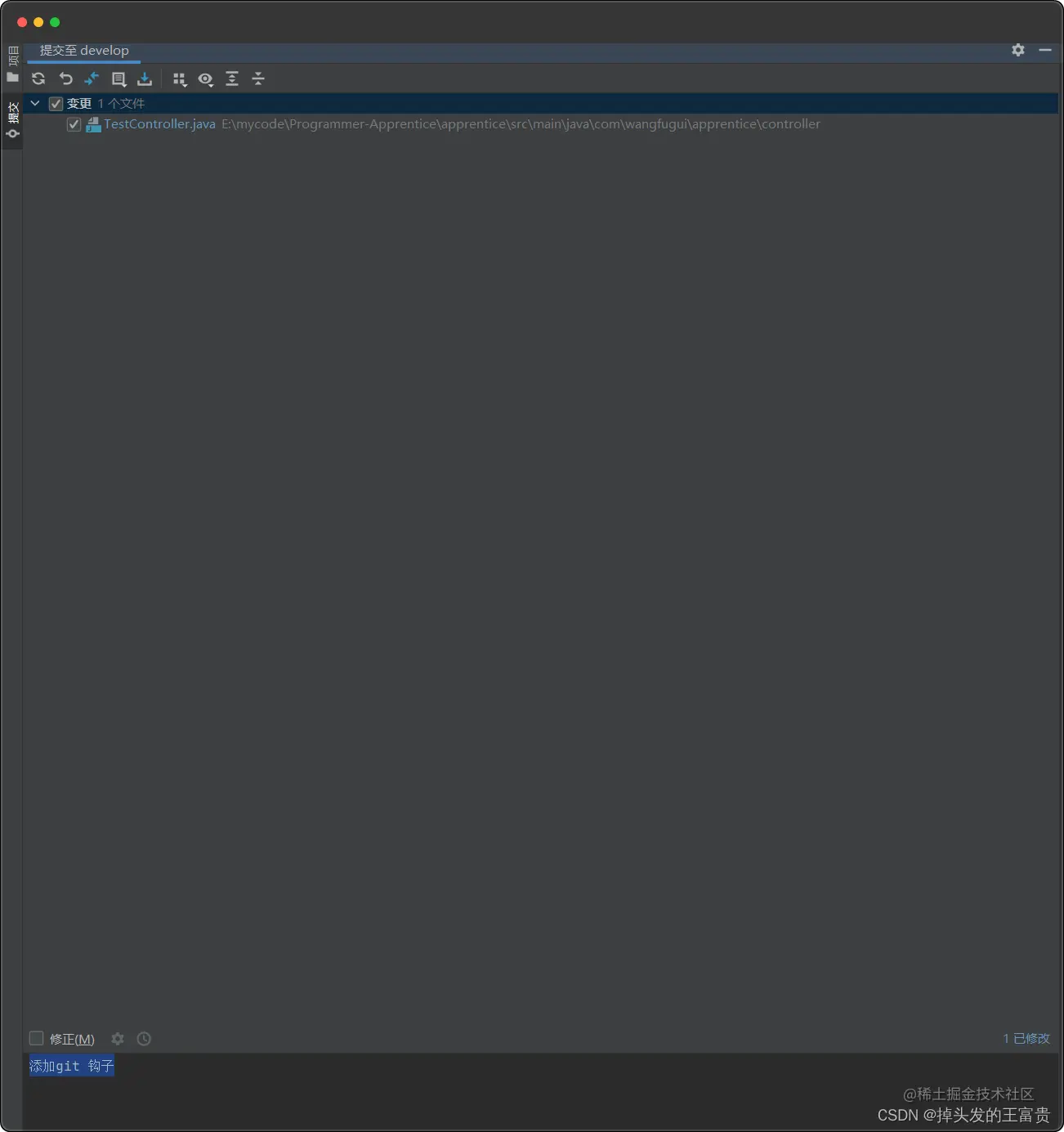Open the 项目 (Project) side tab
The image size is (1064, 1132).
[x=12, y=65]
